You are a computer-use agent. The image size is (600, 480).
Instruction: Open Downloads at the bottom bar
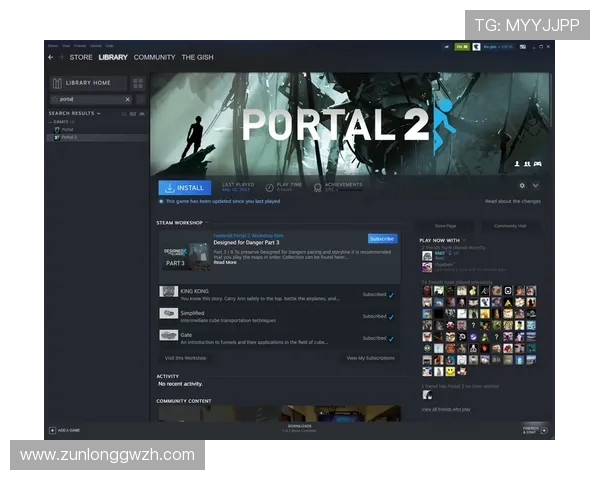click(x=299, y=428)
